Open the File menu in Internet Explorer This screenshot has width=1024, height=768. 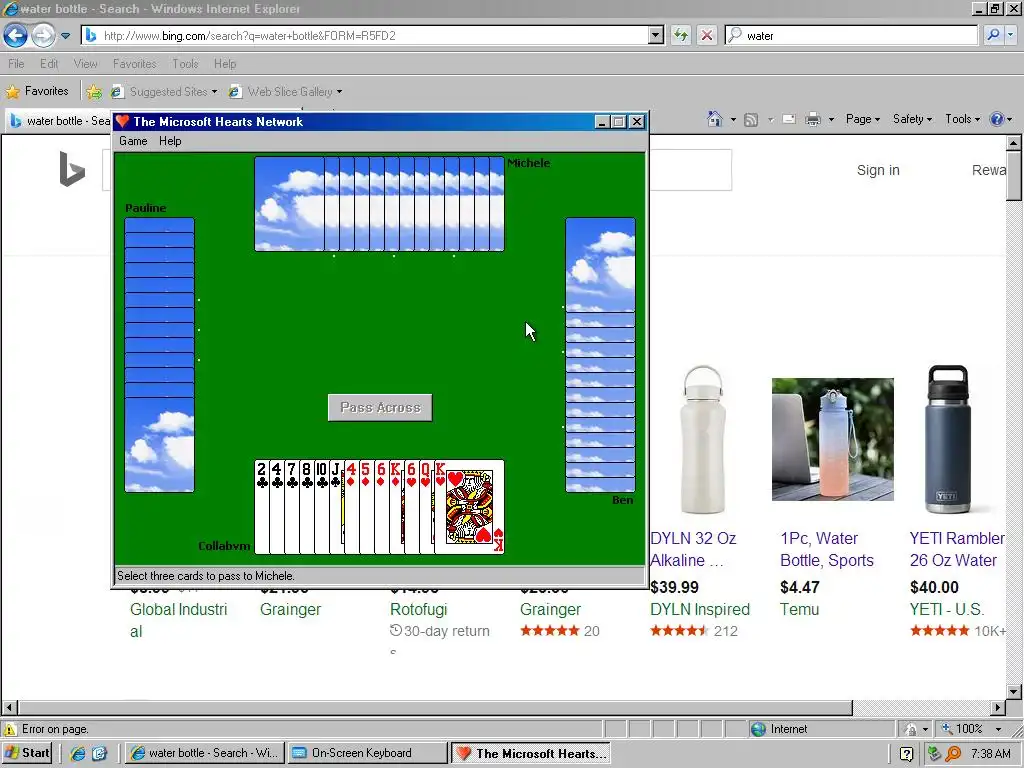click(x=16, y=63)
